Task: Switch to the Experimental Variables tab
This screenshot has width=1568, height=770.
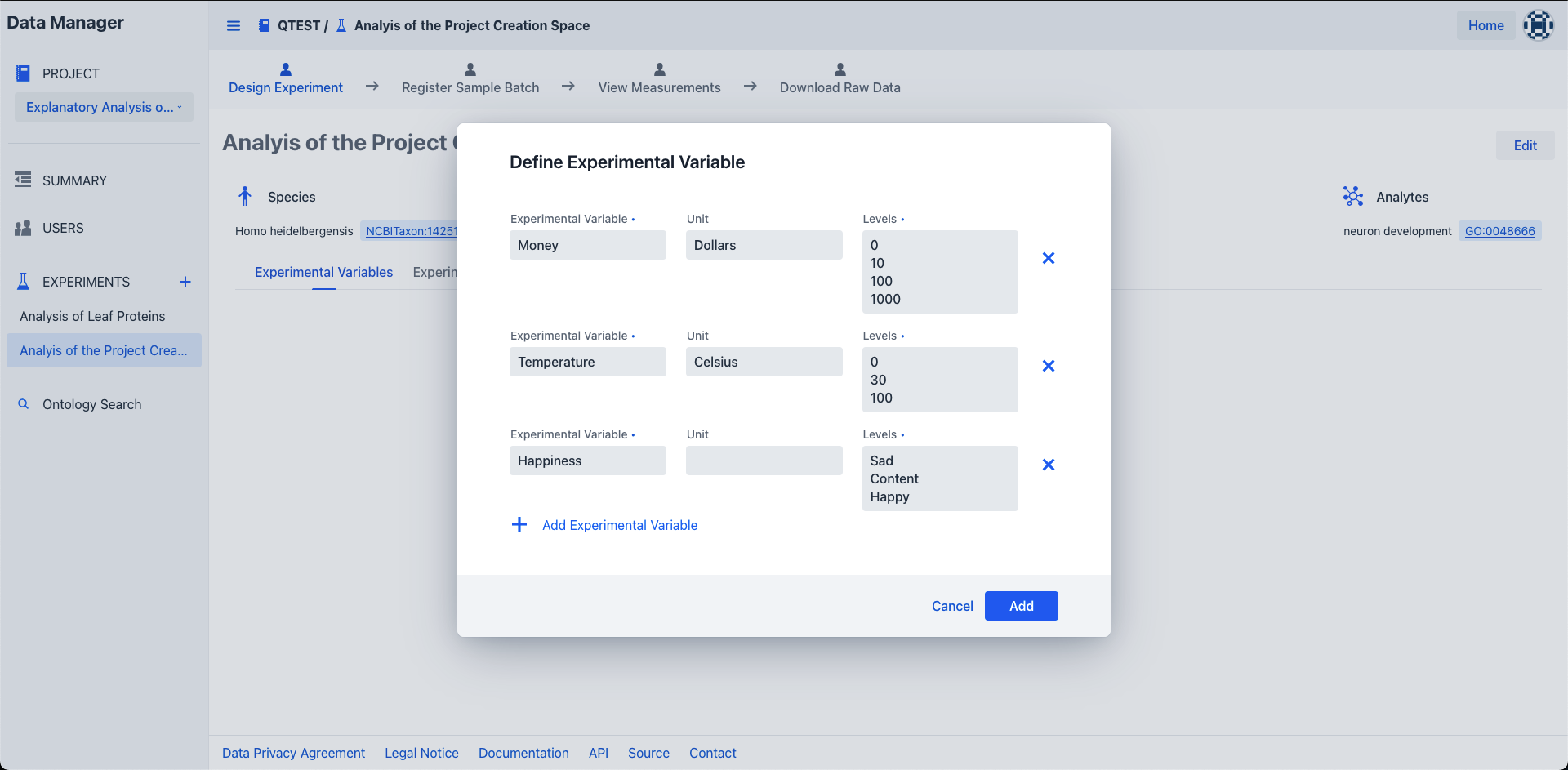Action: [323, 272]
